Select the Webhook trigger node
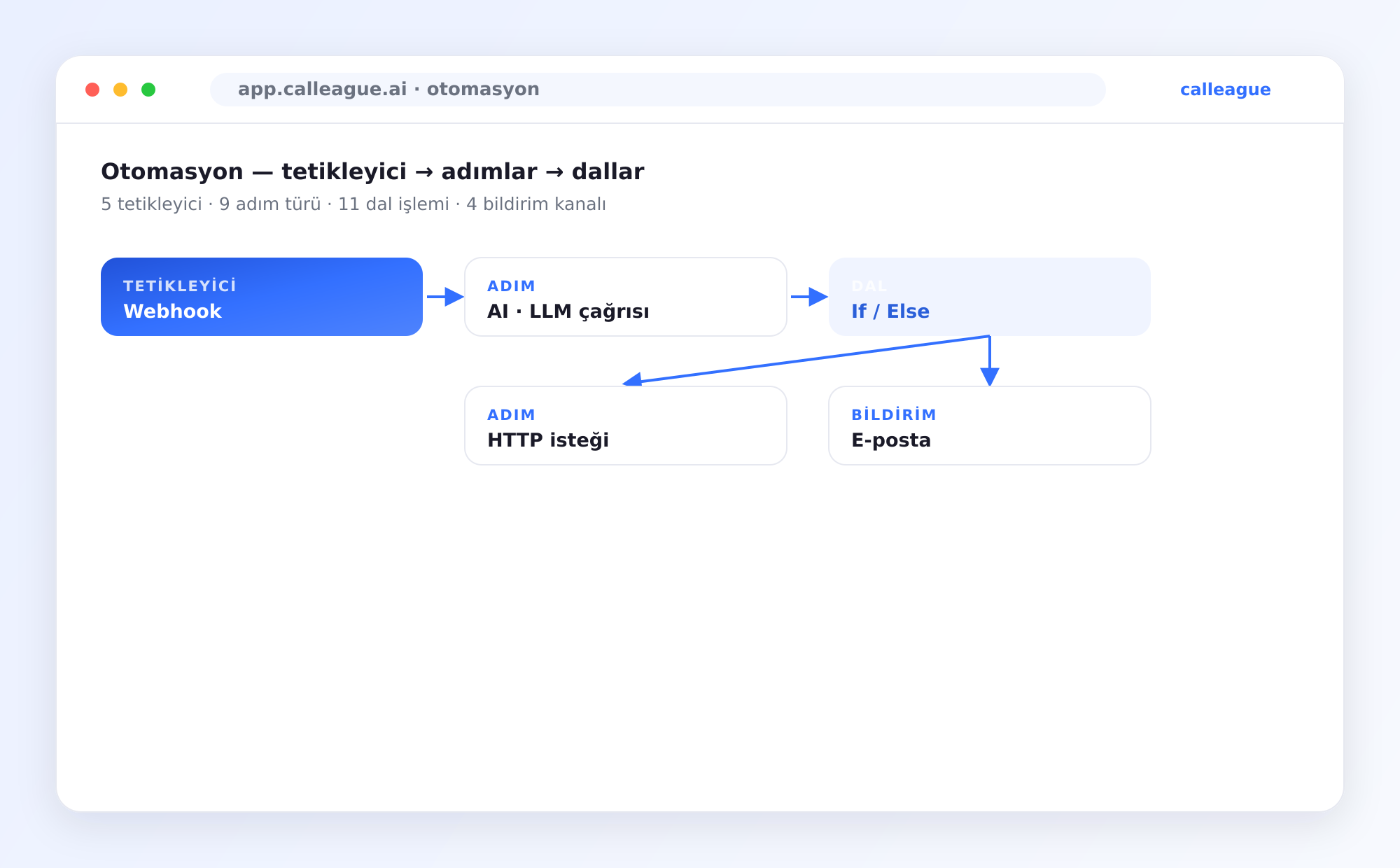1400x868 pixels. pyautogui.click(x=262, y=297)
